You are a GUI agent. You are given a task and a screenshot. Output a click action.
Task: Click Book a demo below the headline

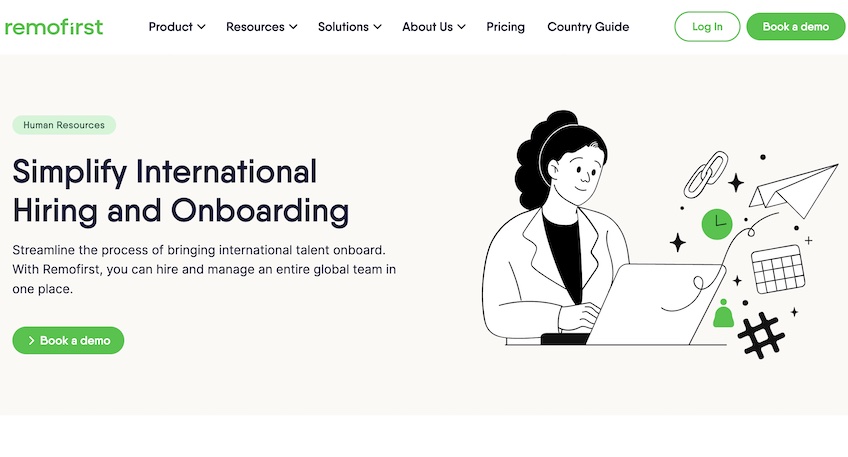pyautogui.click(x=68, y=340)
